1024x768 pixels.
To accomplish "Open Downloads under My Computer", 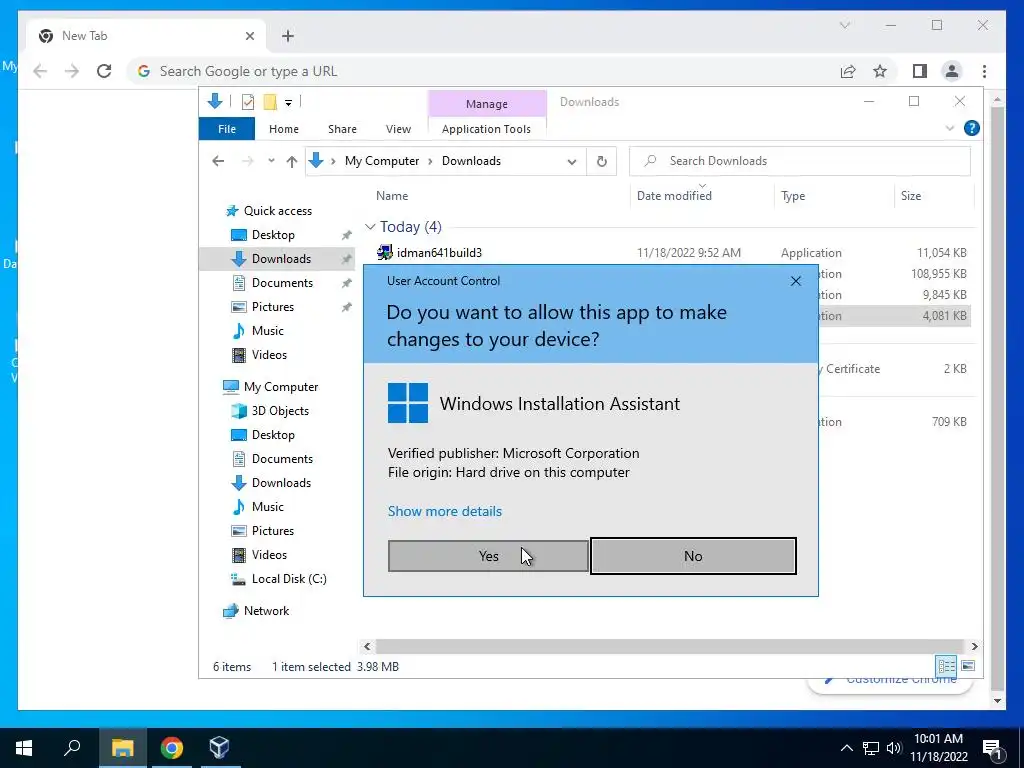I will 281,483.
